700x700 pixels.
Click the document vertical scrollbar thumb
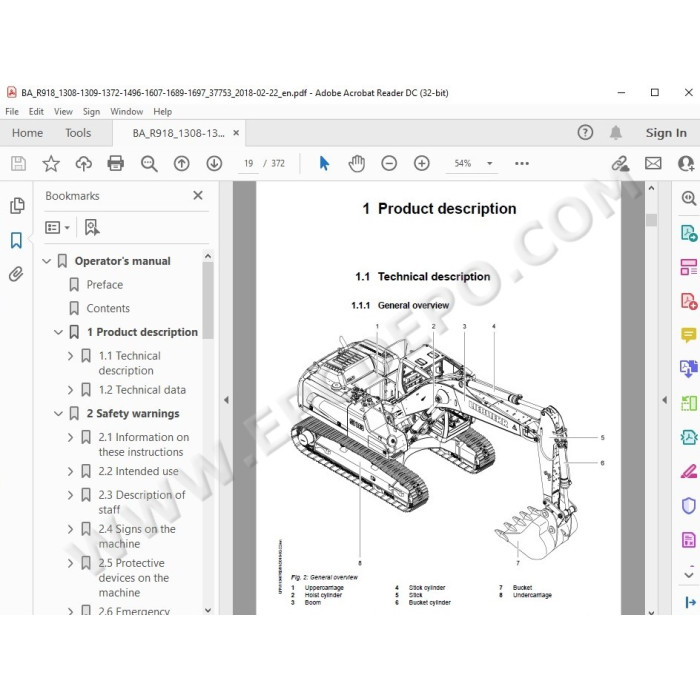coord(651,220)
